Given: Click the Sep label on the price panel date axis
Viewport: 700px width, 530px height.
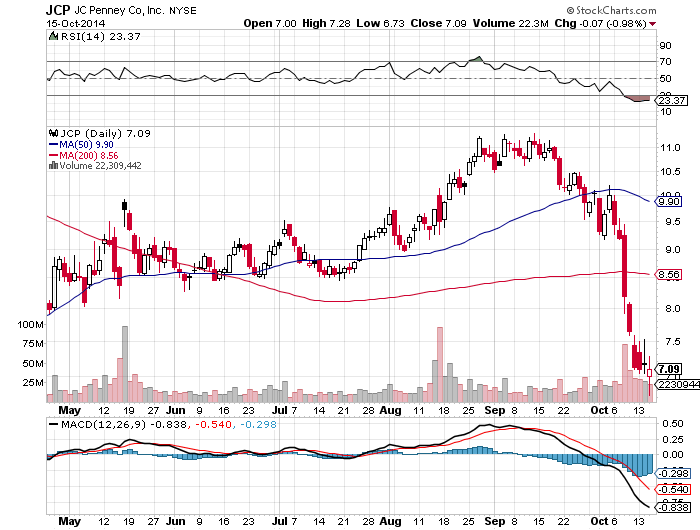Looking at the screenshot, I should point(495,410).
